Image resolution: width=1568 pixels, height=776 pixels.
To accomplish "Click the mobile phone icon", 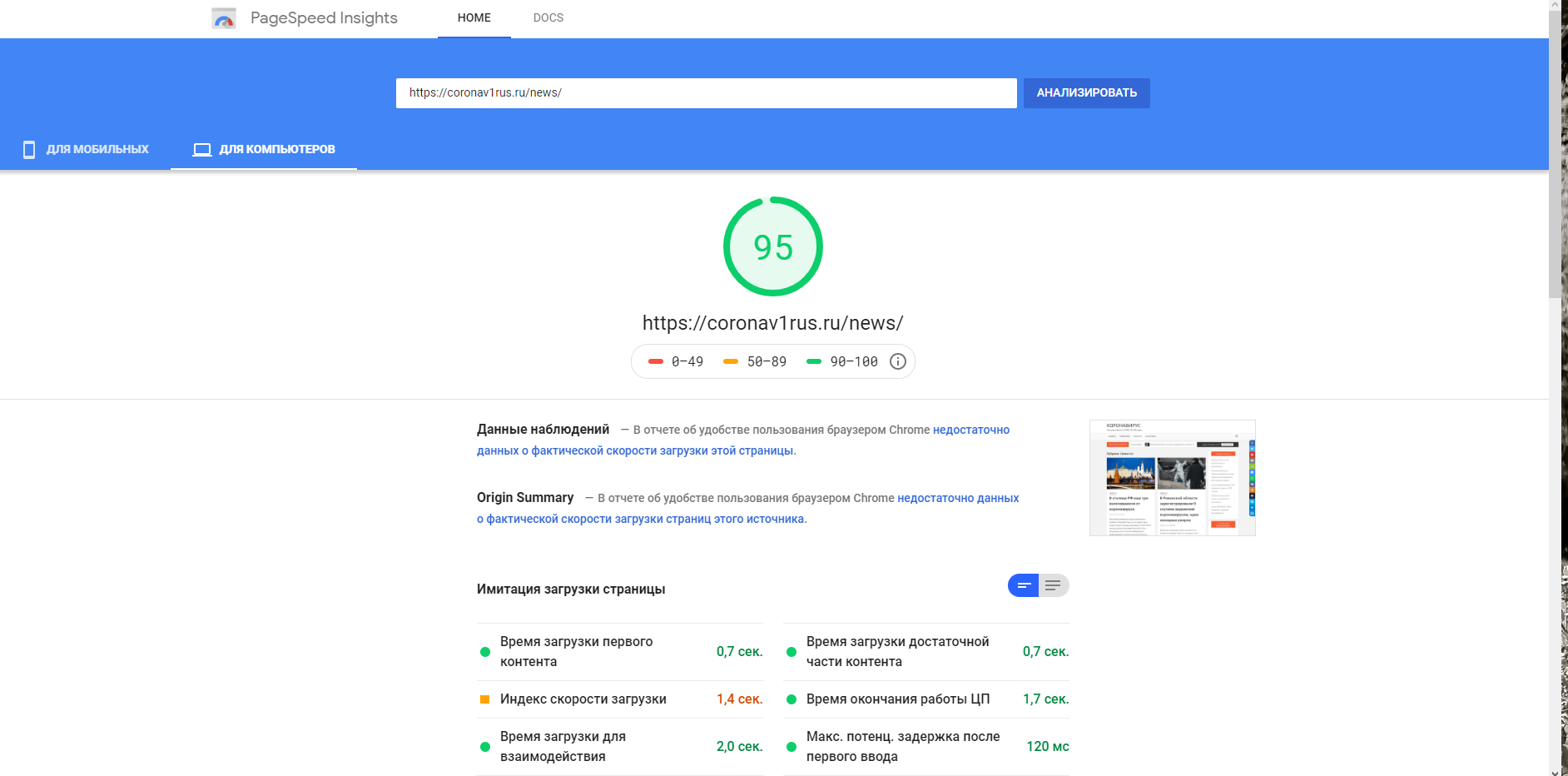I will coord(29,150).
